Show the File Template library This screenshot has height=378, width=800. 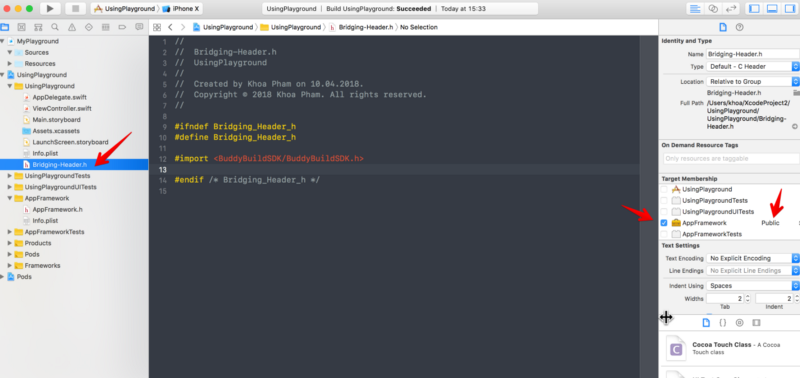pos(706,322)
